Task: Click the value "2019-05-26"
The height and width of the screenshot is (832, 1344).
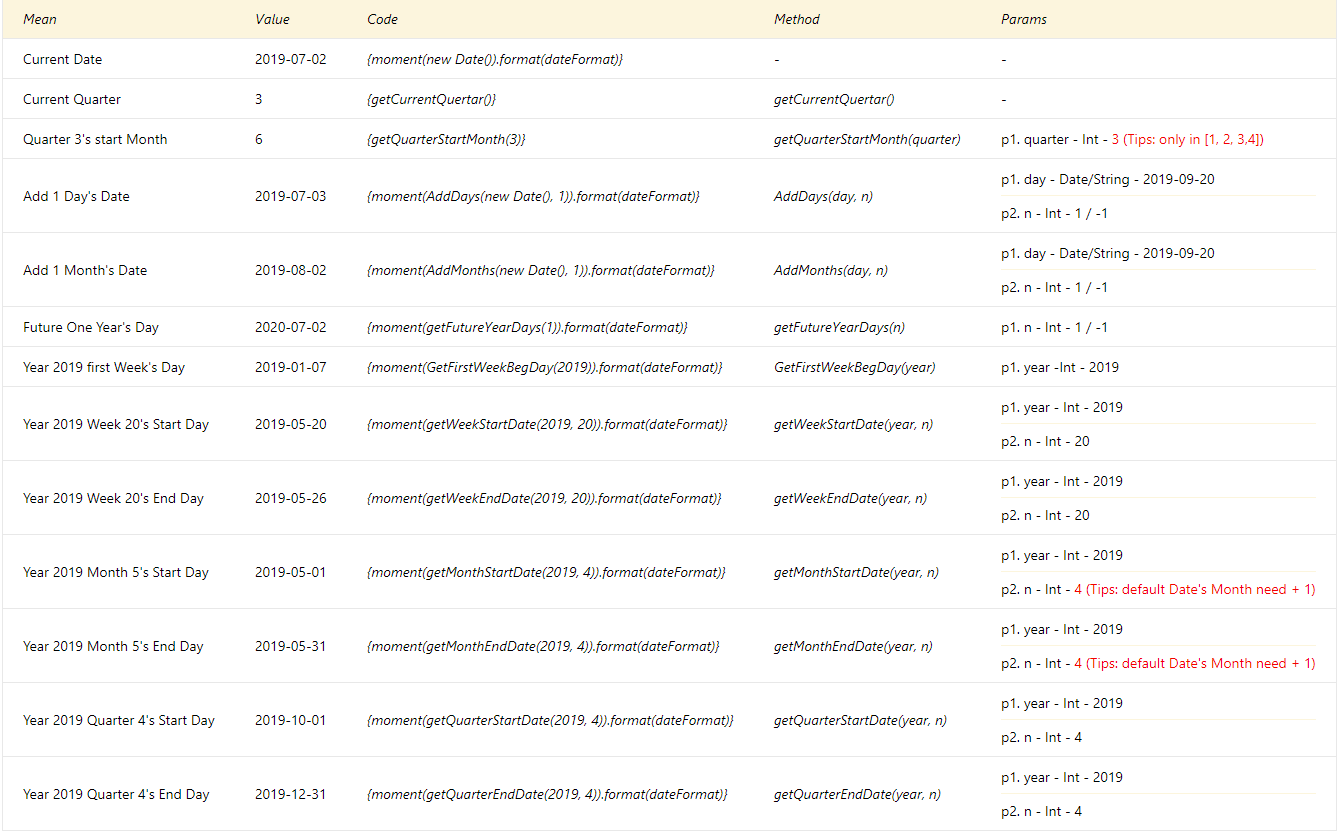Action: [291, 498]
